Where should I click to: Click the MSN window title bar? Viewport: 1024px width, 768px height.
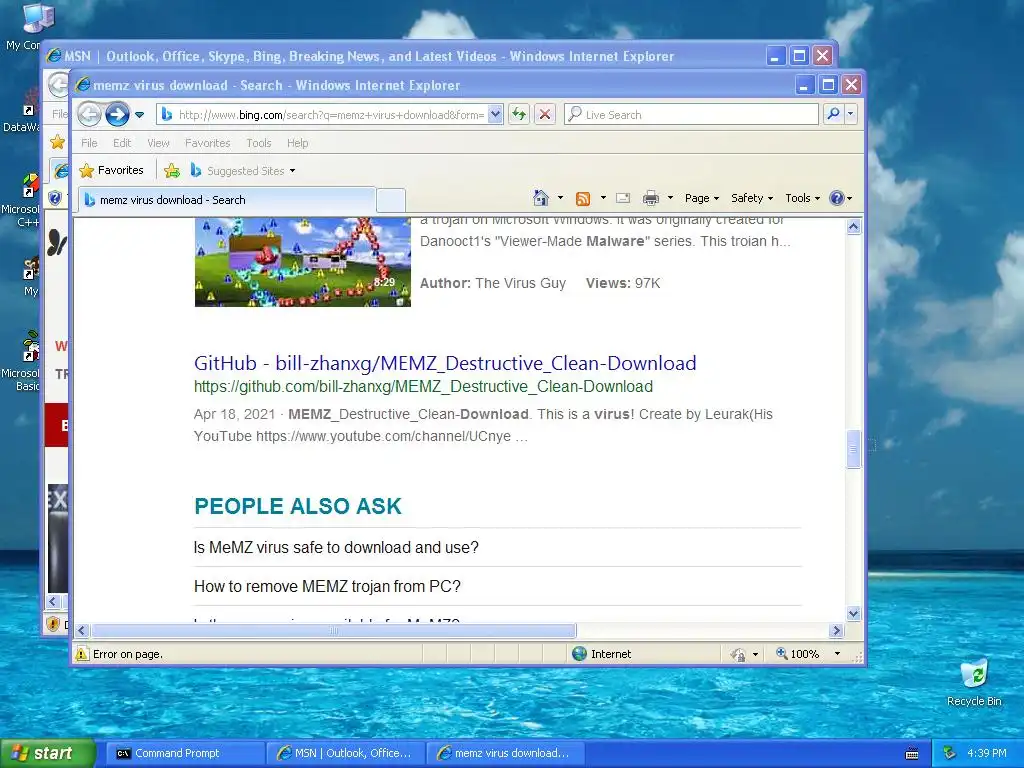pos(405,56)
